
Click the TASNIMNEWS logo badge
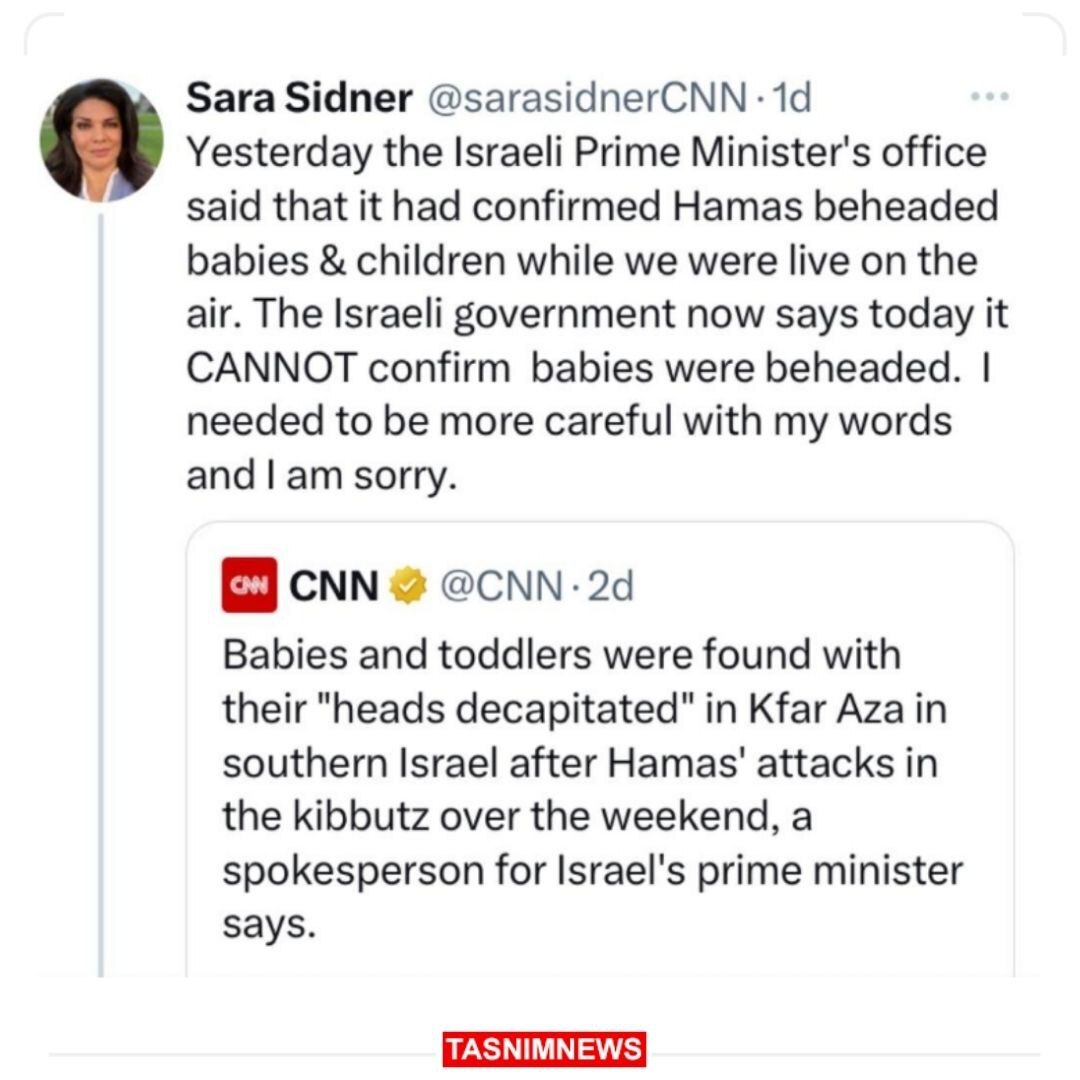pyautogui.click(x=545, y=1049)
